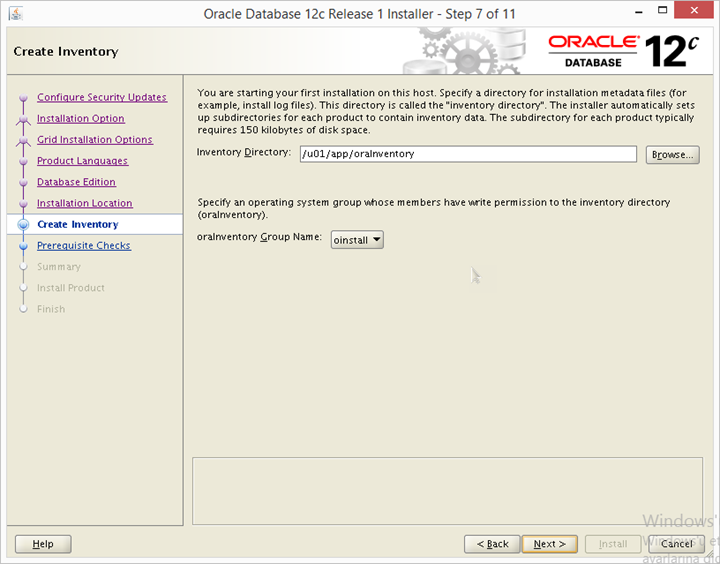Go back to the previous step
This screenshot has height=564, width=720.
point(492,544)
